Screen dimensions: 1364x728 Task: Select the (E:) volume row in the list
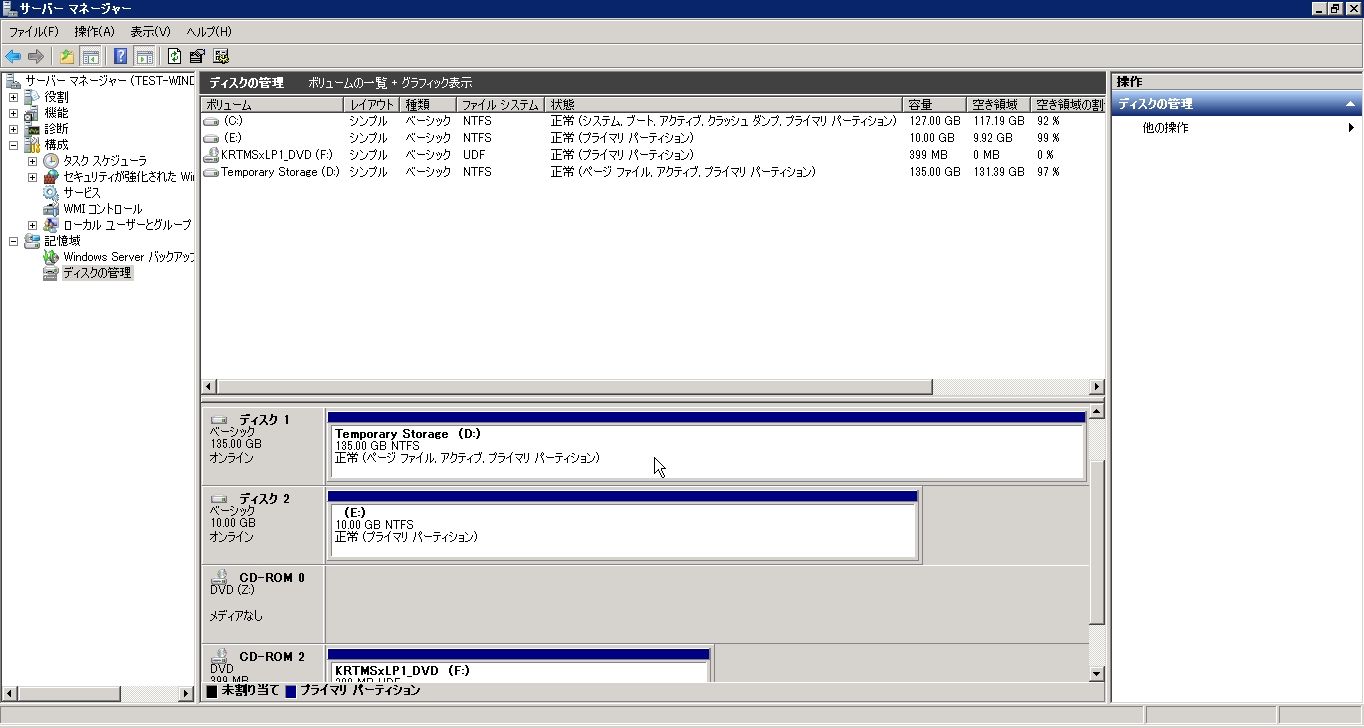[x=653, y=138]
